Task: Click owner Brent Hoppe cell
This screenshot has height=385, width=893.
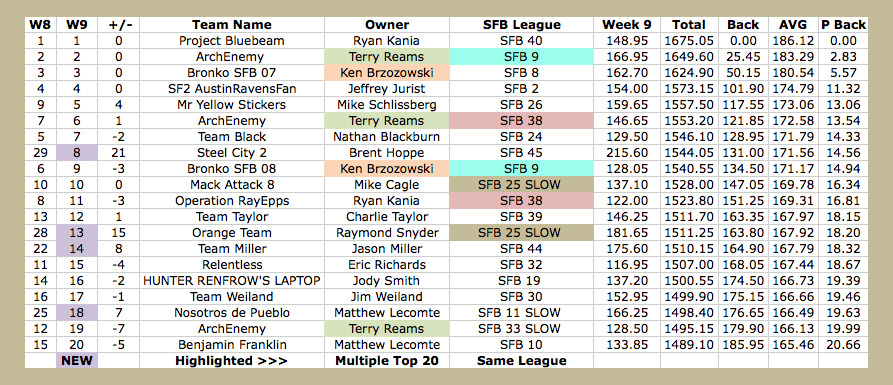Action: pos(387,153)
